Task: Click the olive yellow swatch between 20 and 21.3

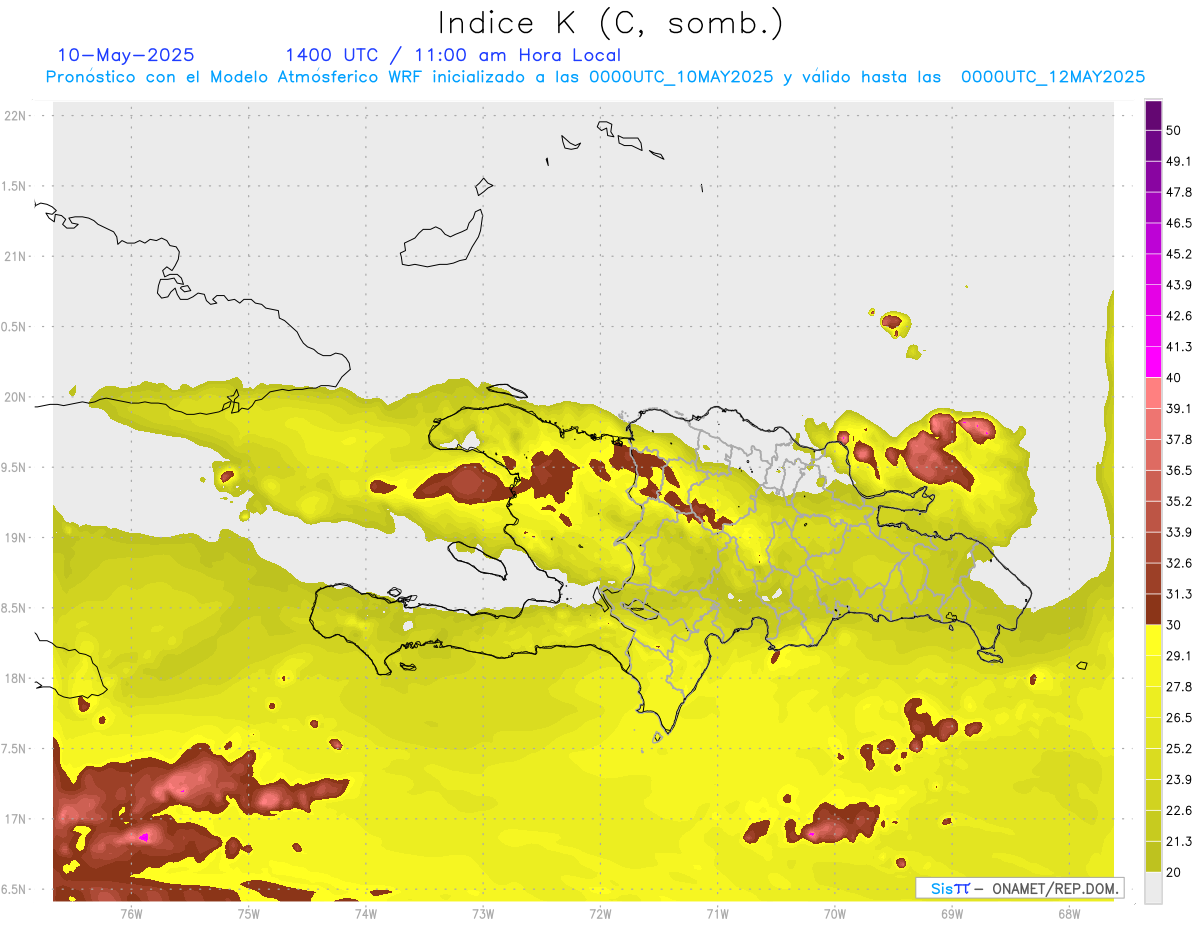Action: click(x=1153, y=856)
